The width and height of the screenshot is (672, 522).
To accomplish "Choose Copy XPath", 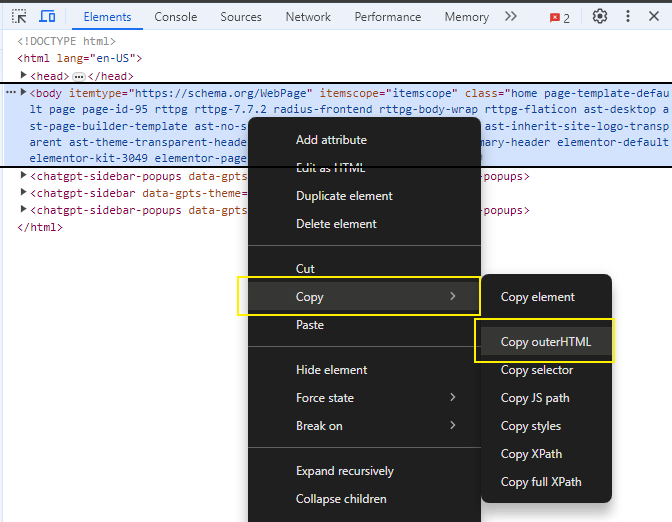I will 546,454.
